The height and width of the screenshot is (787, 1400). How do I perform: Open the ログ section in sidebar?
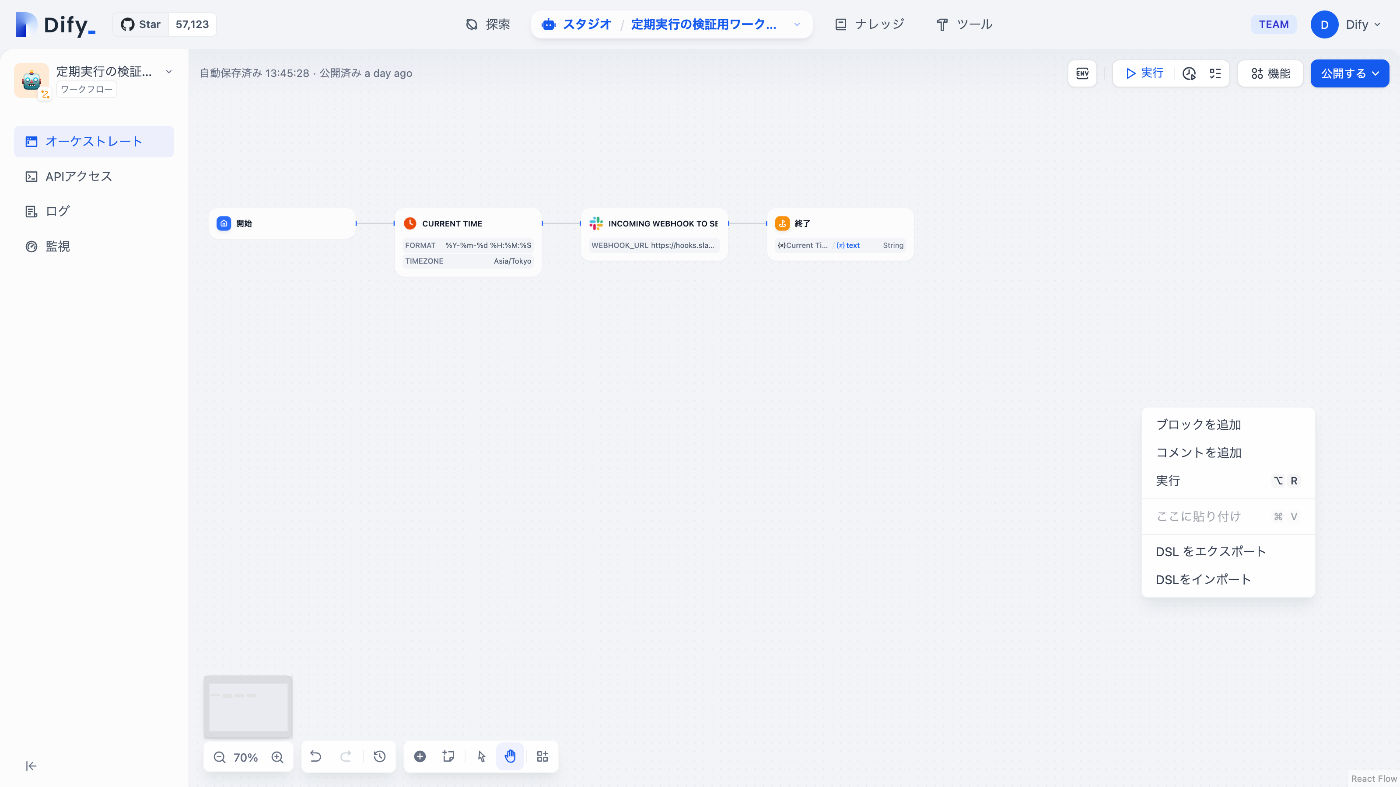[x=58, y=211]
